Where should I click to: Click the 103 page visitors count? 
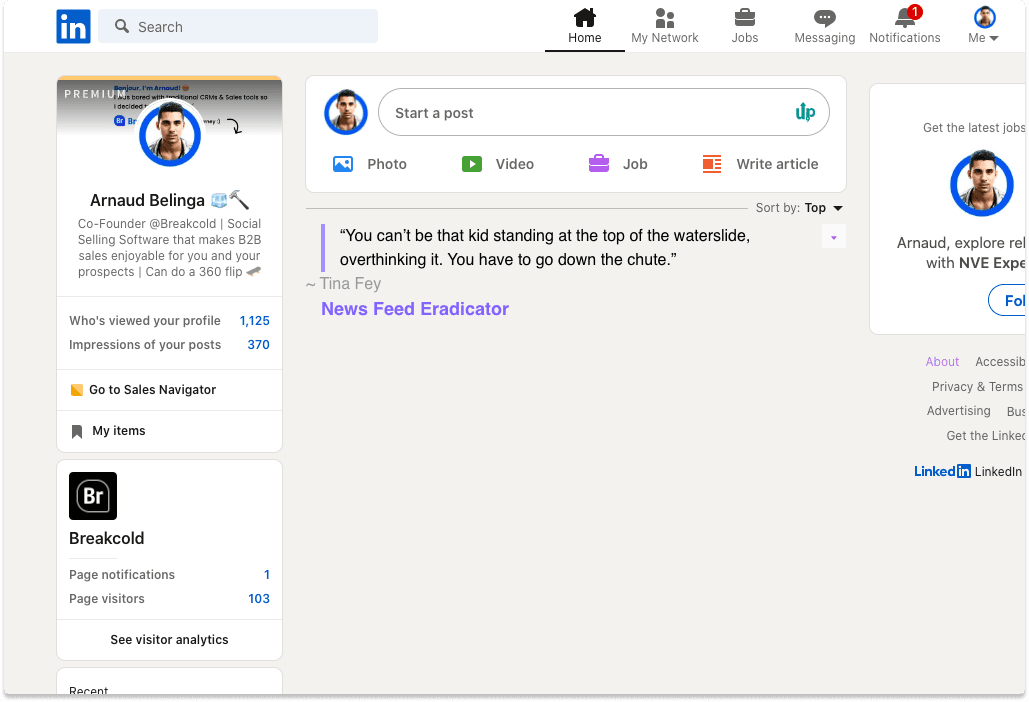[x=259, y=599]
